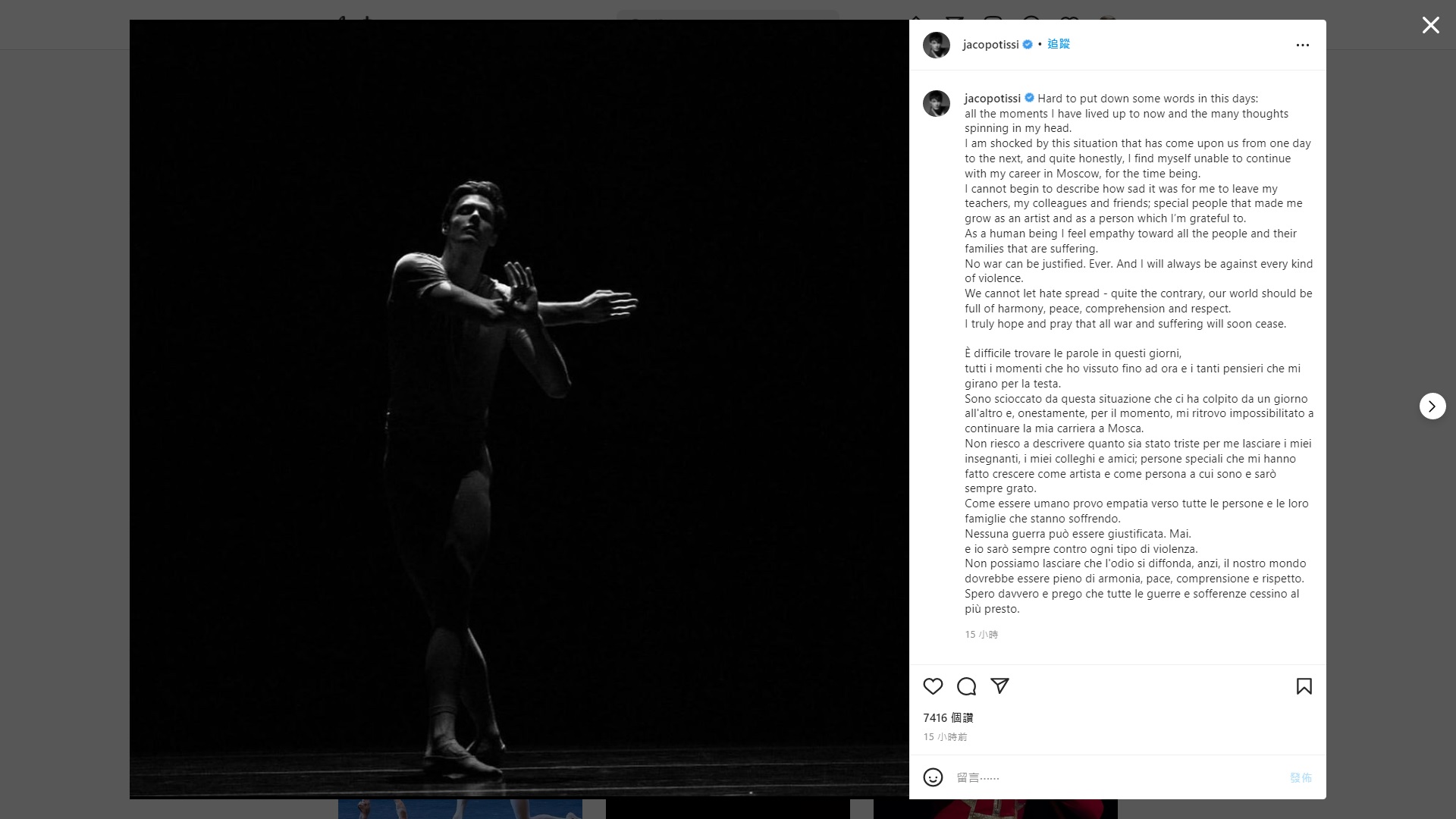Viewport: 1456px width, 819px height.
Task: Go to next post with right arrow
Action: pyautogui.click(x=1432, y=406)
